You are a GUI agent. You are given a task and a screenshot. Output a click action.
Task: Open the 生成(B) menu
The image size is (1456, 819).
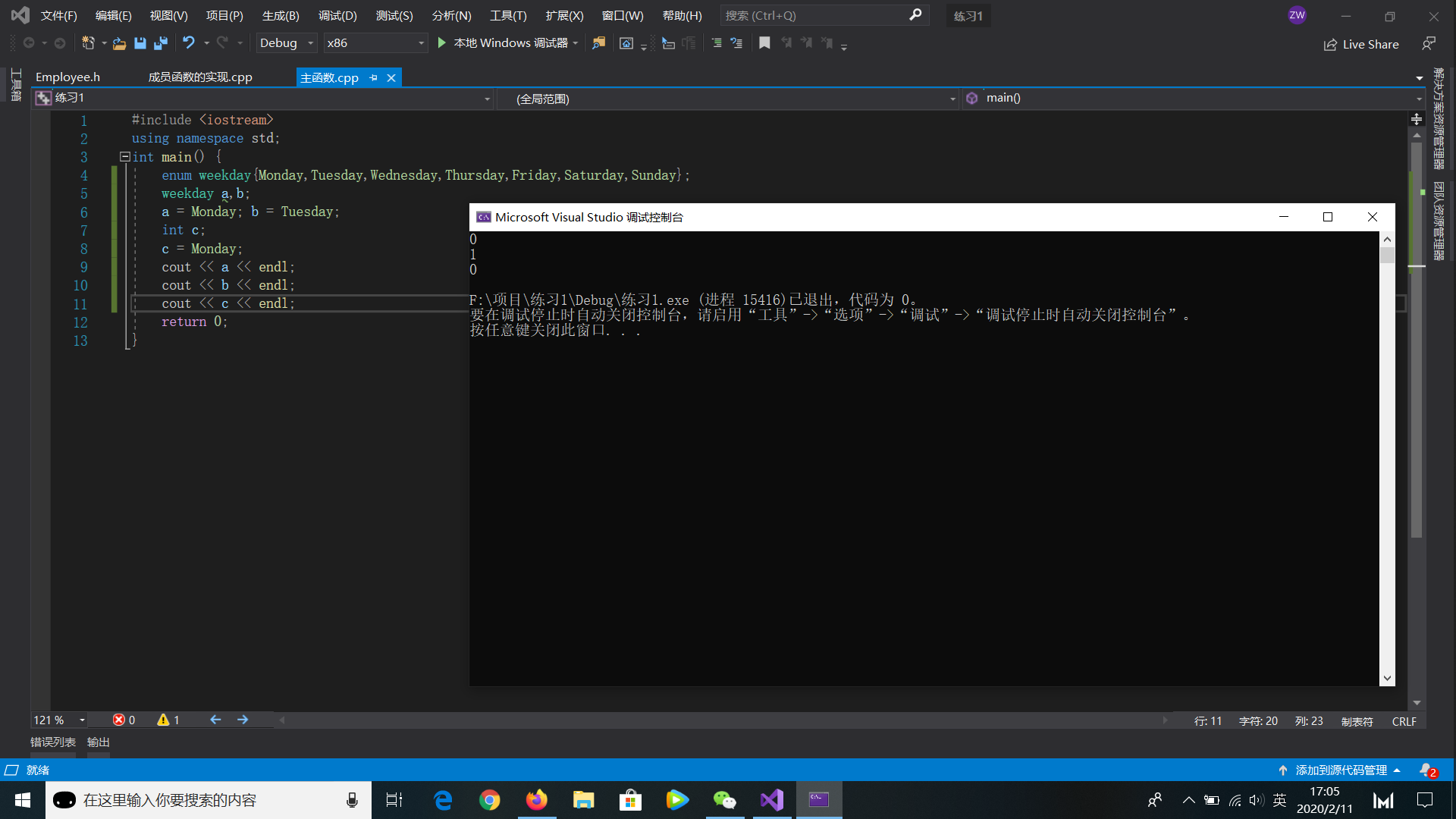click(281, 15)
